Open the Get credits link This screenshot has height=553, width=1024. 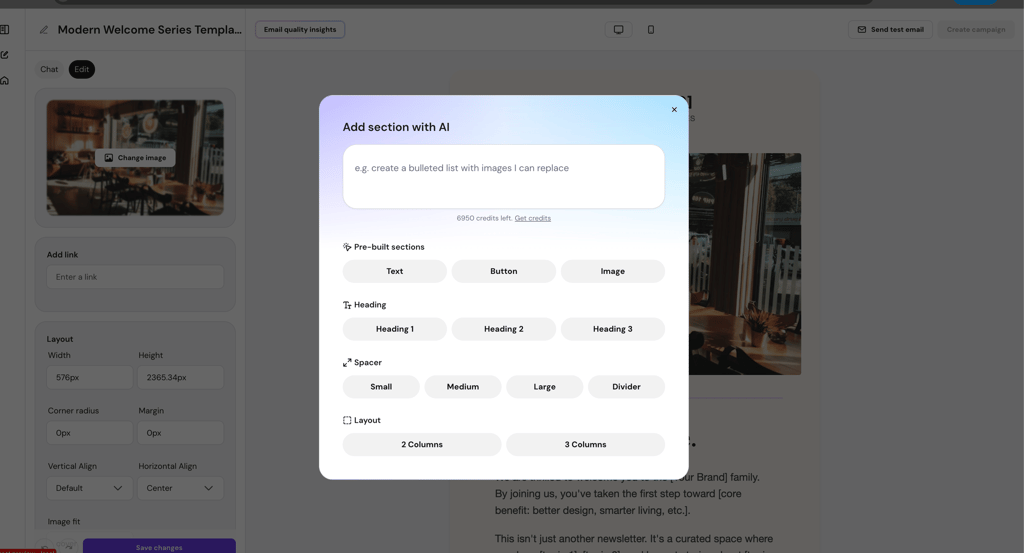tap(532, 218)
